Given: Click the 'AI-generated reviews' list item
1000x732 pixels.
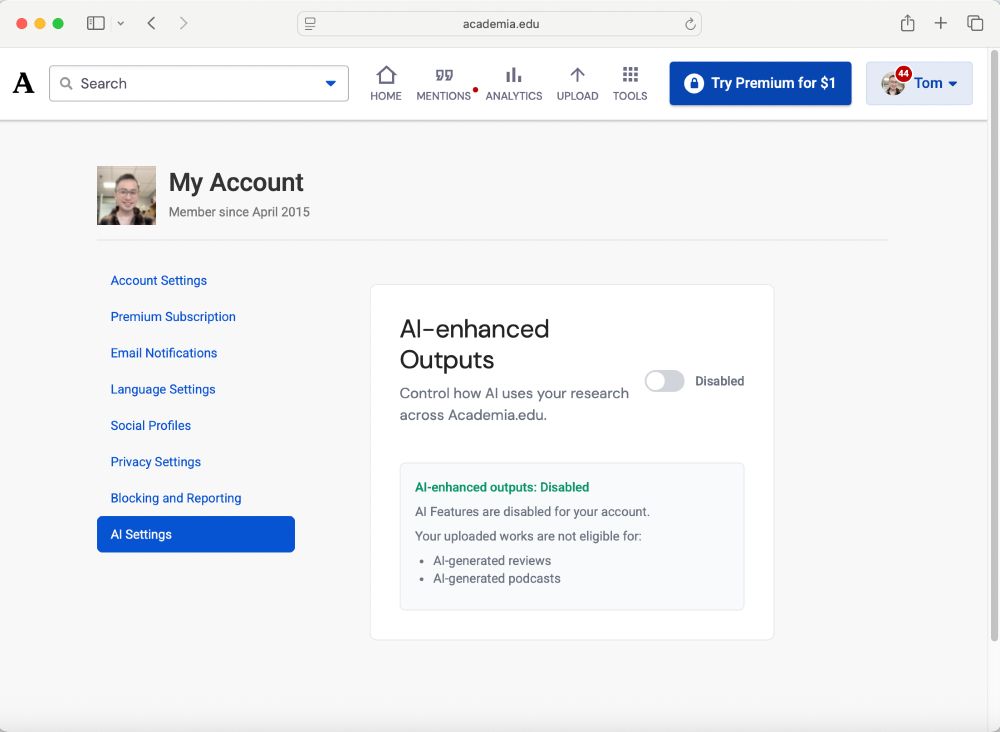Looking at the screenshot, I should (492, 561).
